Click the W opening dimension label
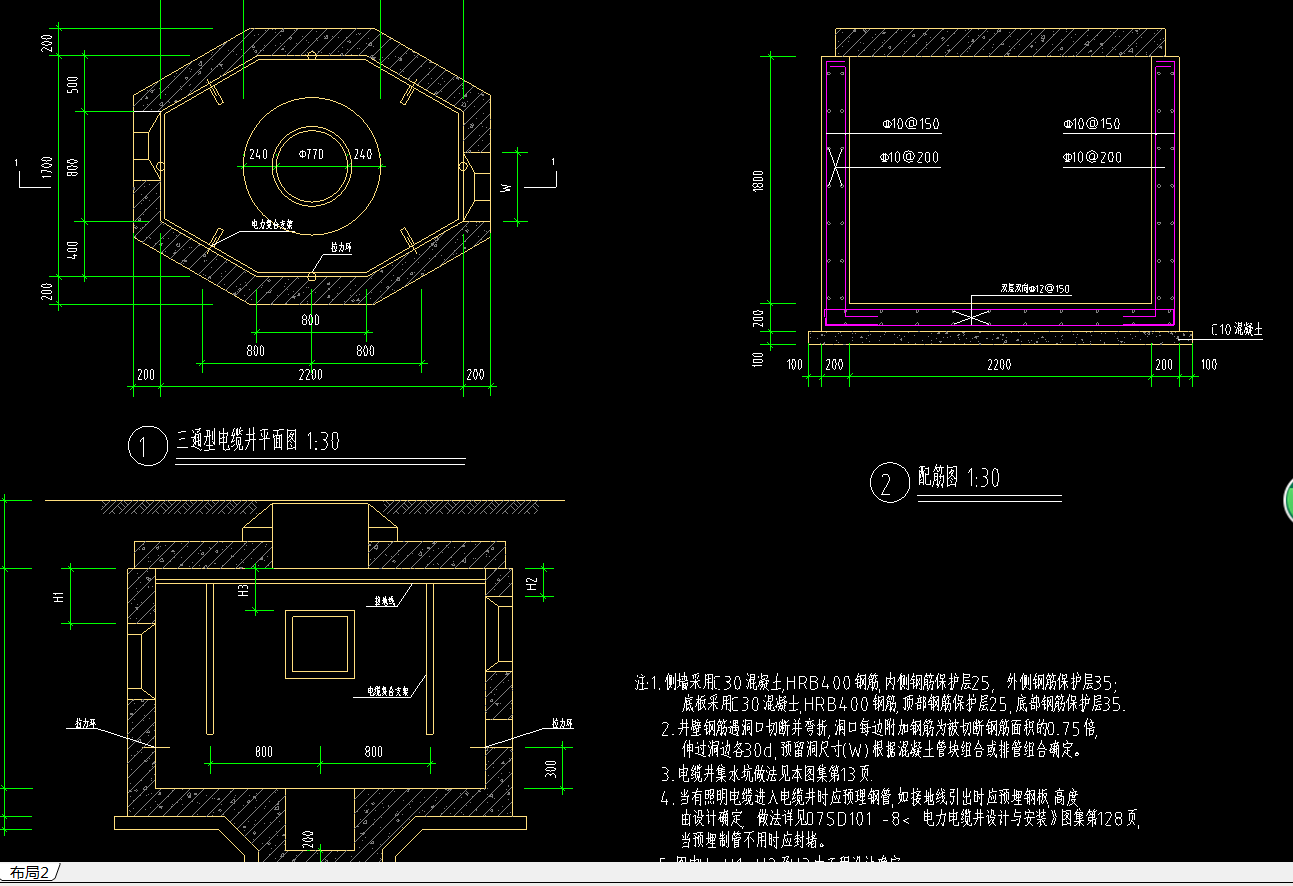Screen dimensions: 1293x886 click(506, 187)
